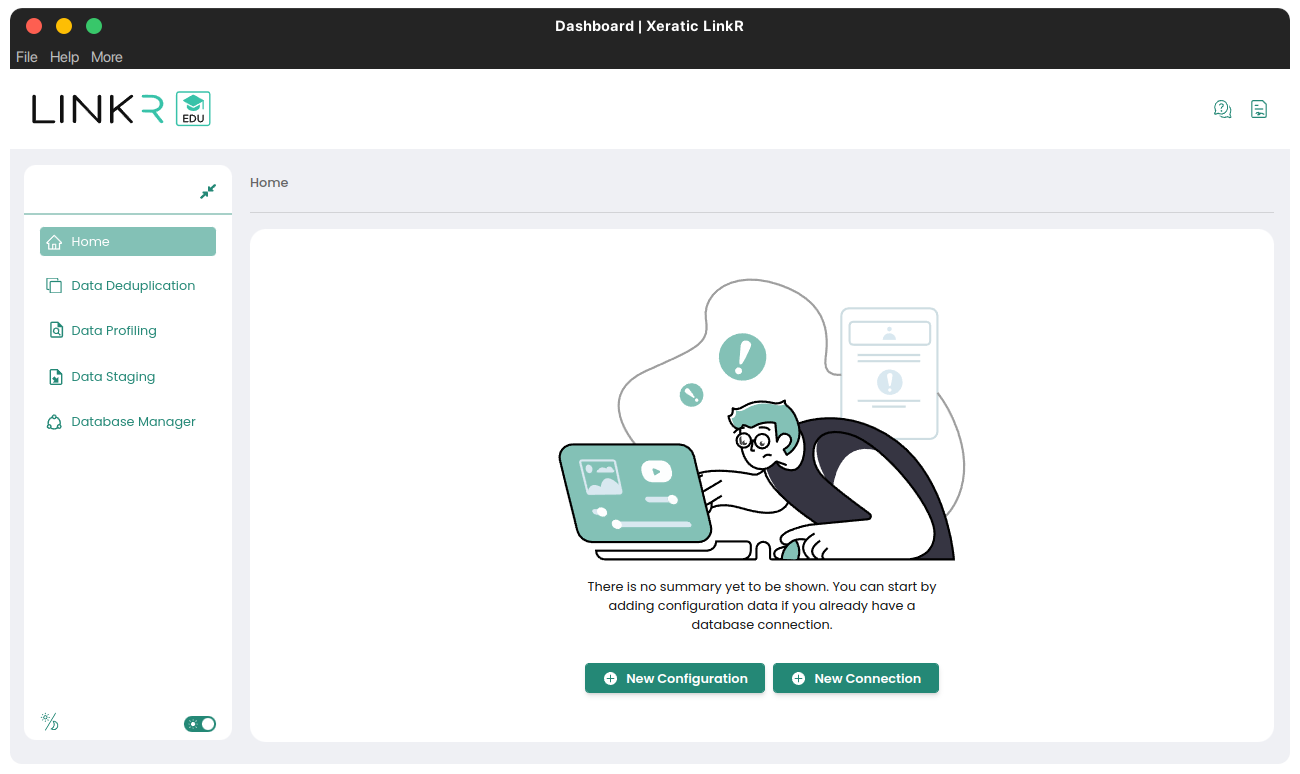The width and height of the screenshot is (1300, 774).
Task: Click the signed document license icon
Action: pos(1259,109)
